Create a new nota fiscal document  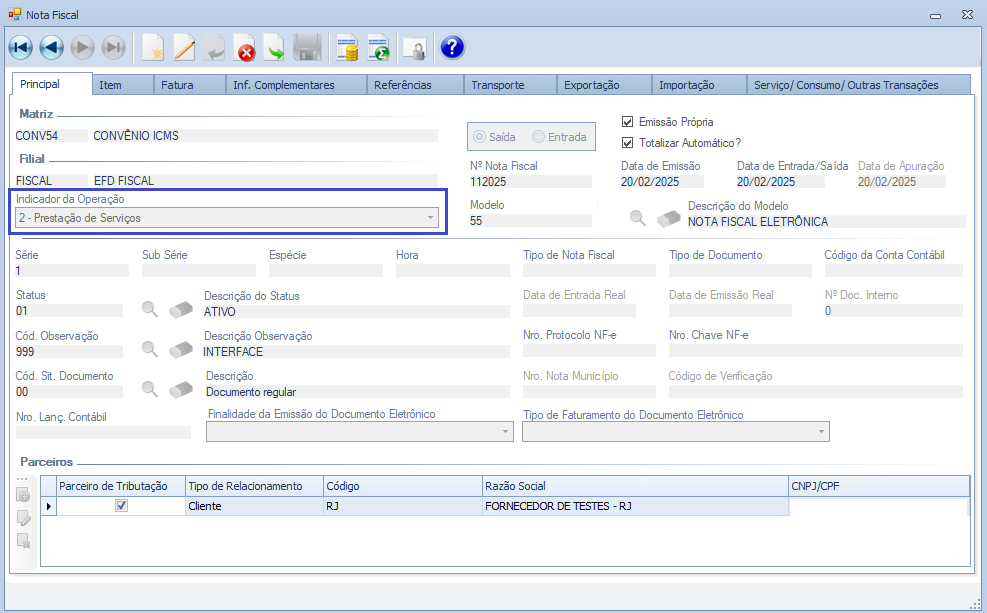153,47
